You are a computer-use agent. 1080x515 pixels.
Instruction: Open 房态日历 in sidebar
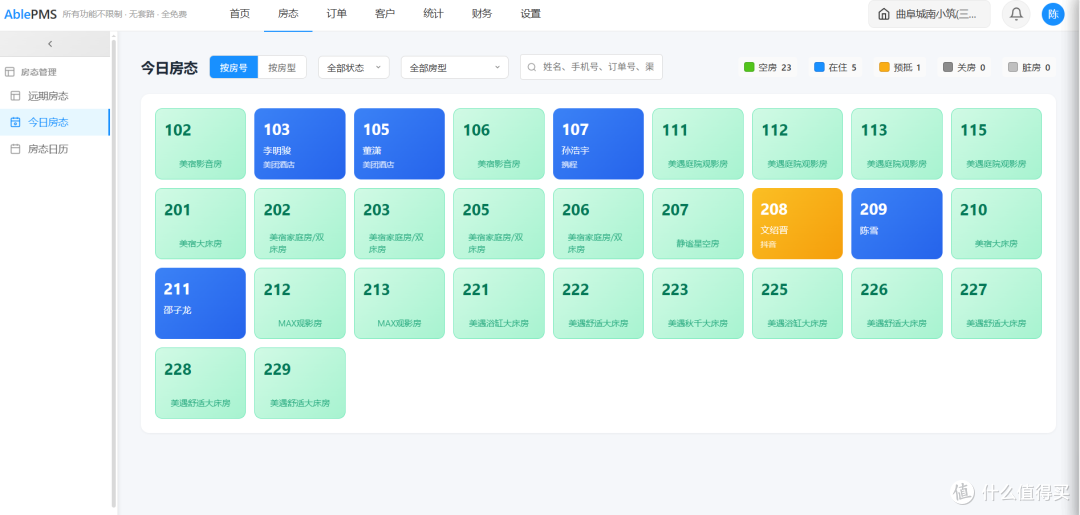pos(54,149)
